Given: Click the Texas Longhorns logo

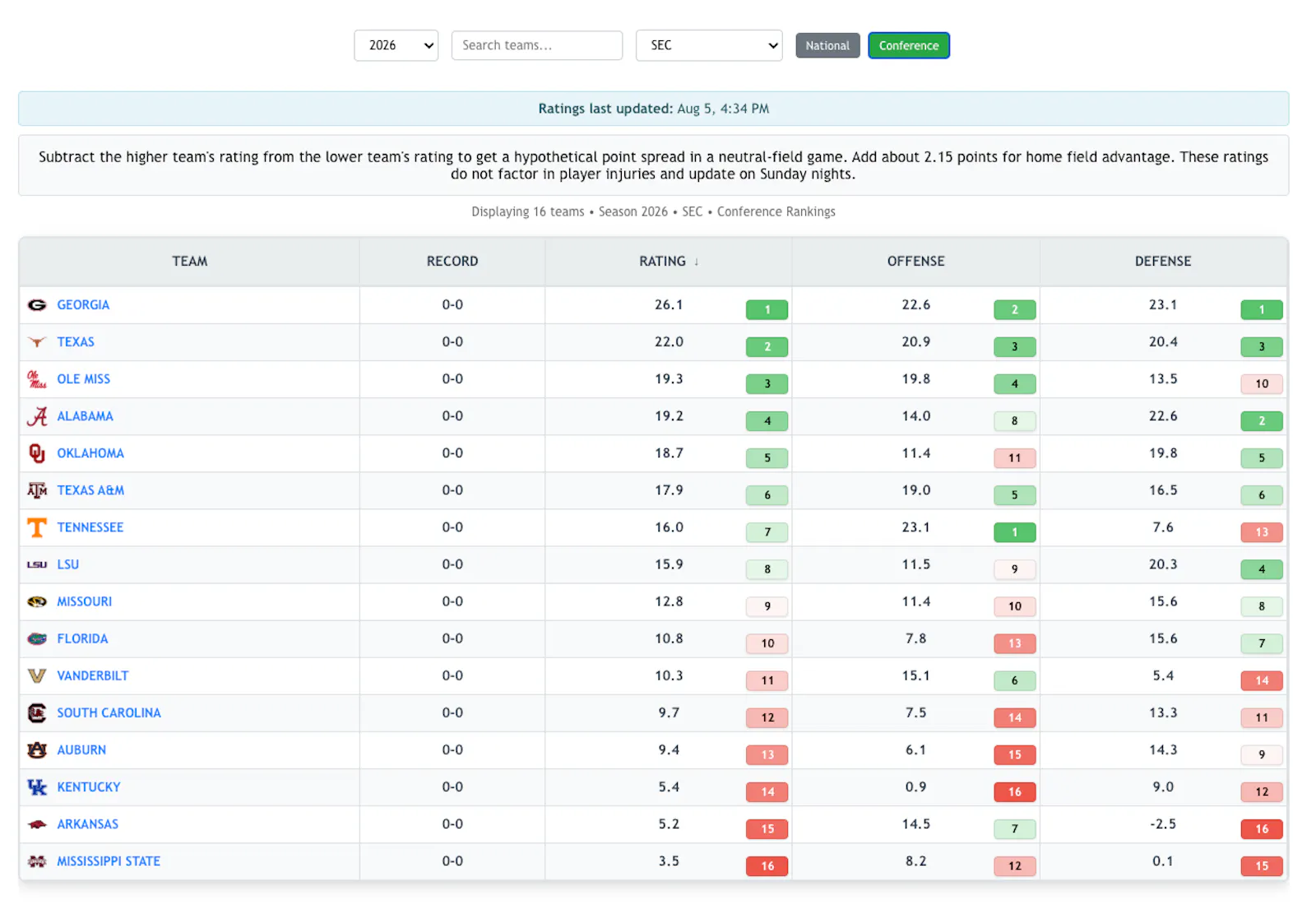Looking at the screenshot, I should click(x=37, y=342).
